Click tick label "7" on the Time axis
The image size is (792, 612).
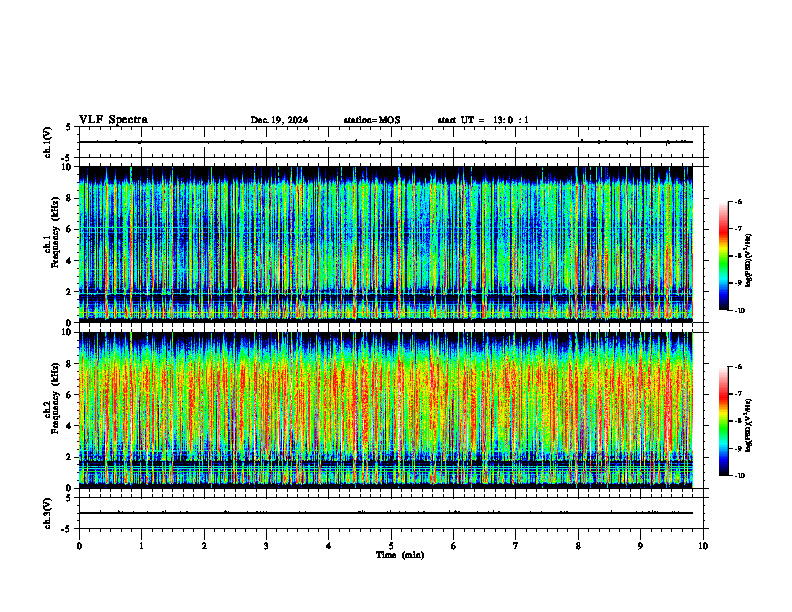[516, 546]
